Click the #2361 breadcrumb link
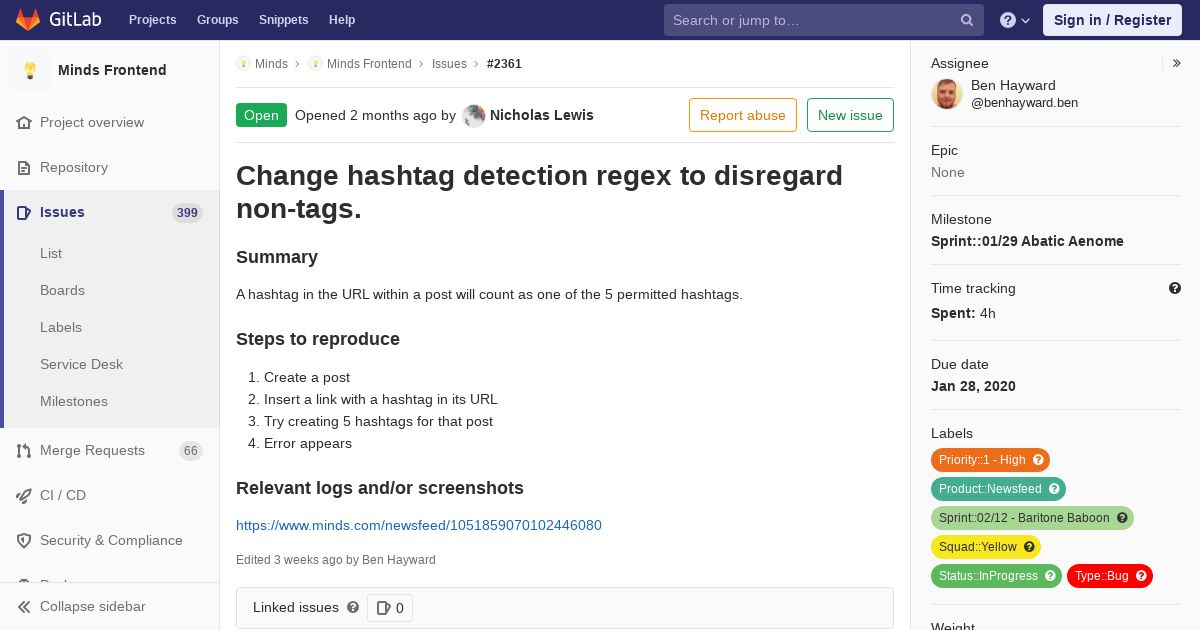The width and height of the screenshot is (1200, 630). (x=504, y=64)
